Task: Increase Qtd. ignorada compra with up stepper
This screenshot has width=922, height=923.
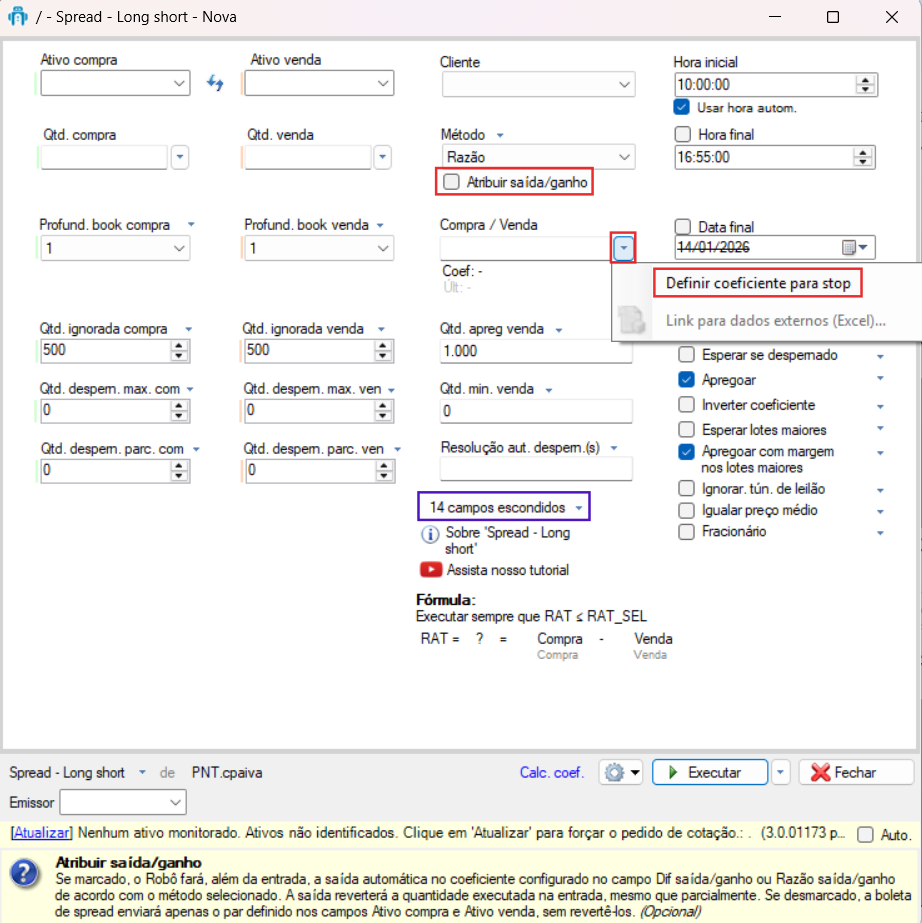Action: [179, 346]
